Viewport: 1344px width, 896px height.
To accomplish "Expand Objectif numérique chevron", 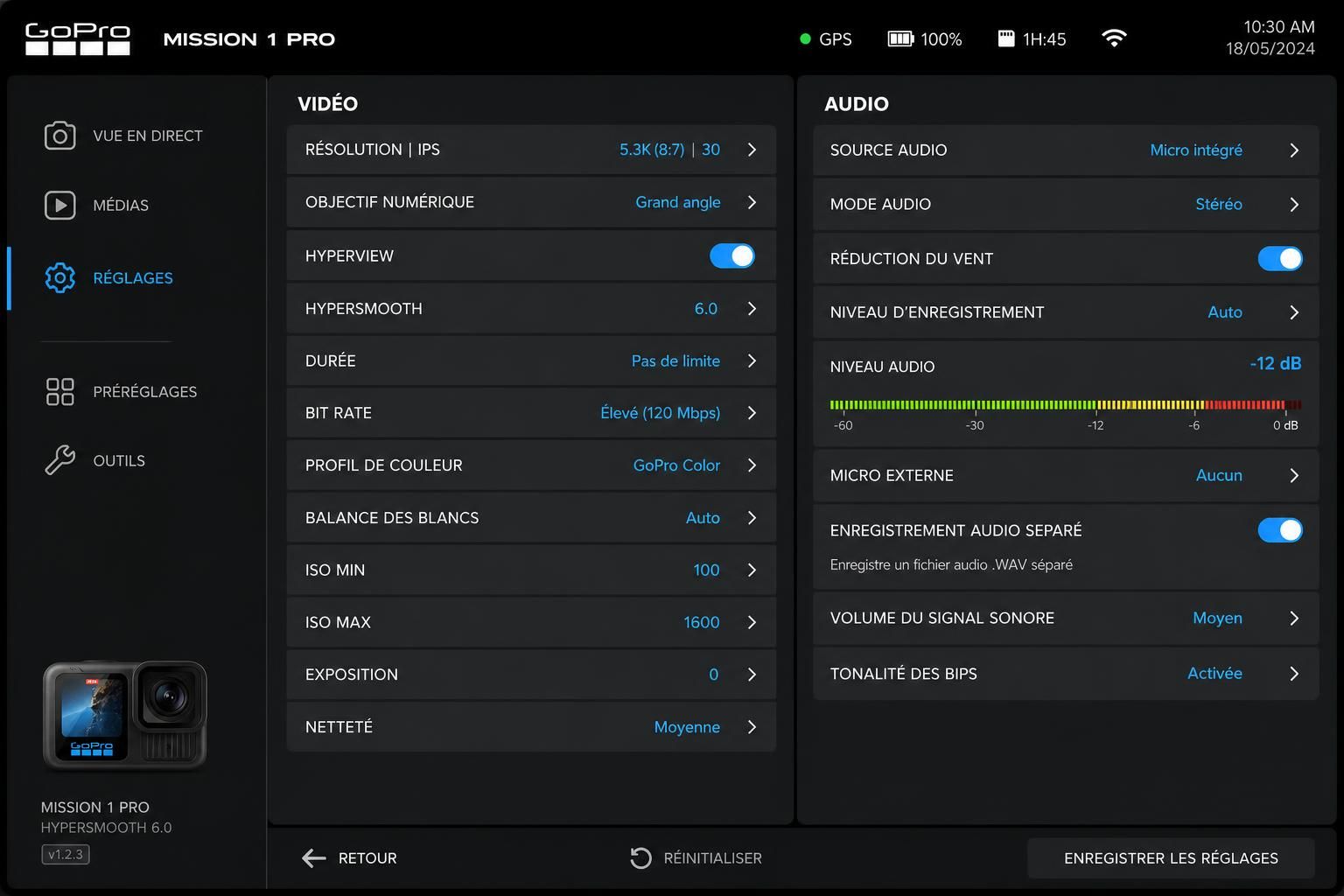I will pyautogui.click(x=752, y=202).
